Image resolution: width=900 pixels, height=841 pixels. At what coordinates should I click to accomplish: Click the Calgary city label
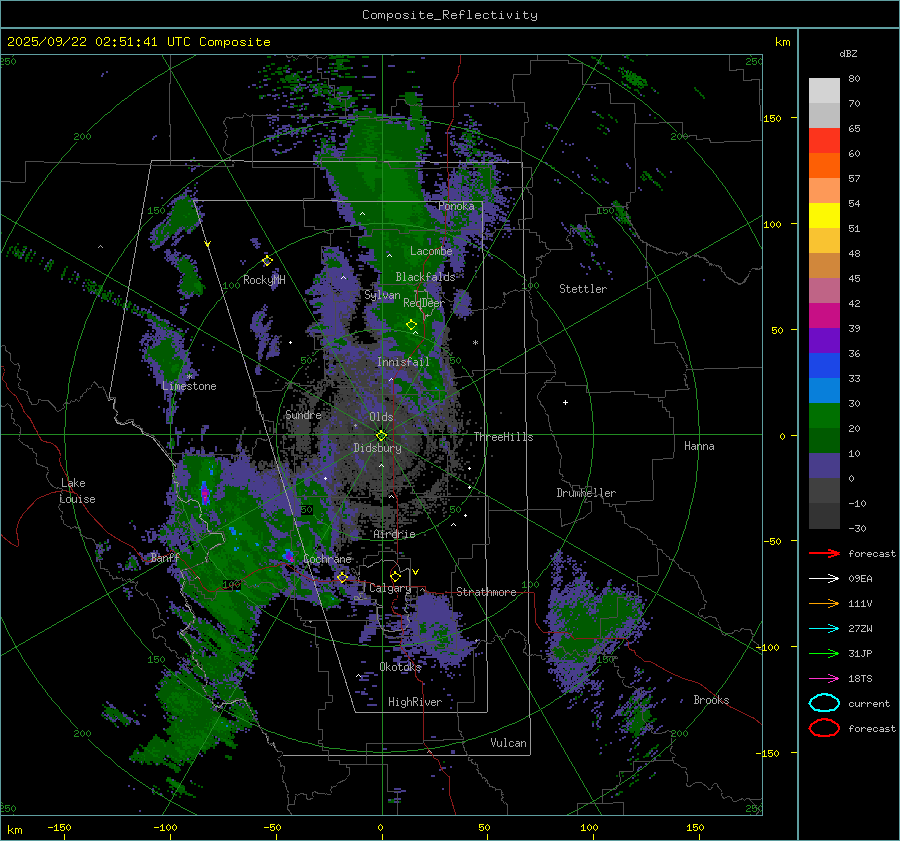390,589
